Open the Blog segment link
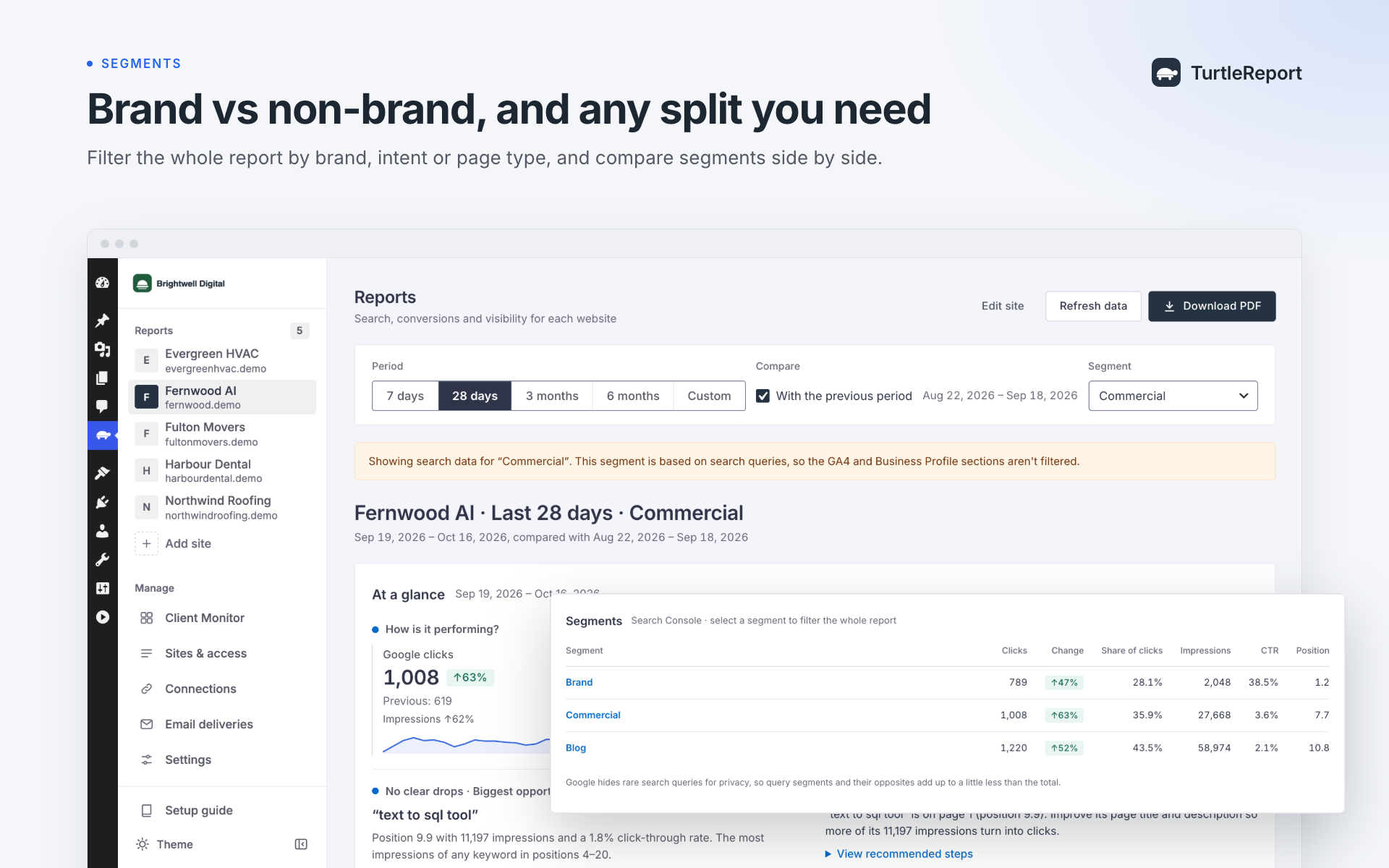 point(576,748)
